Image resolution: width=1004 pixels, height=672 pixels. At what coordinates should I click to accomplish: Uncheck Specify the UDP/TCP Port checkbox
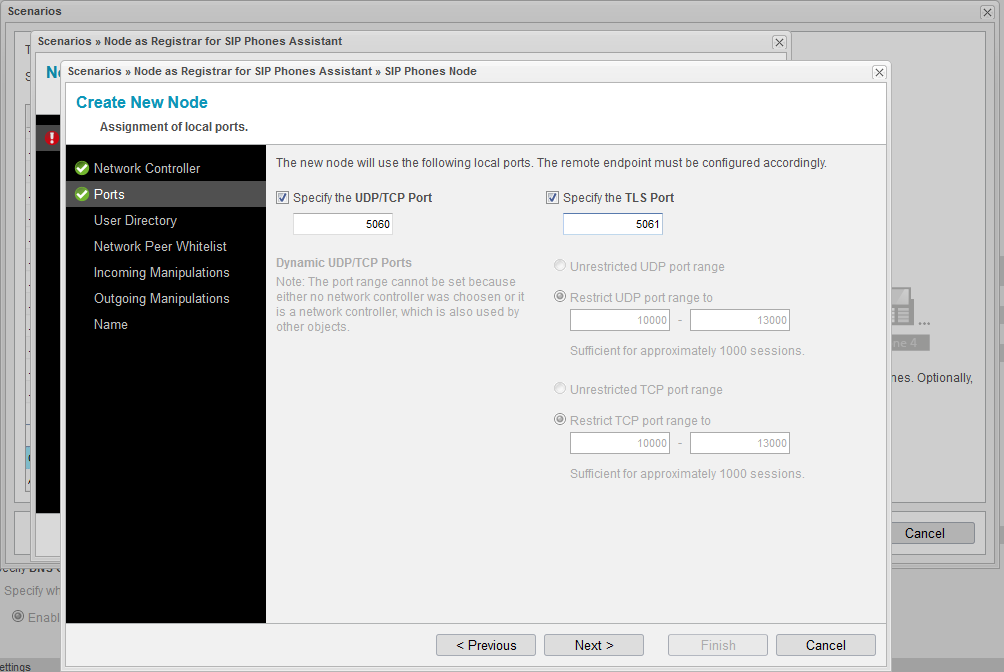[283, 198]
